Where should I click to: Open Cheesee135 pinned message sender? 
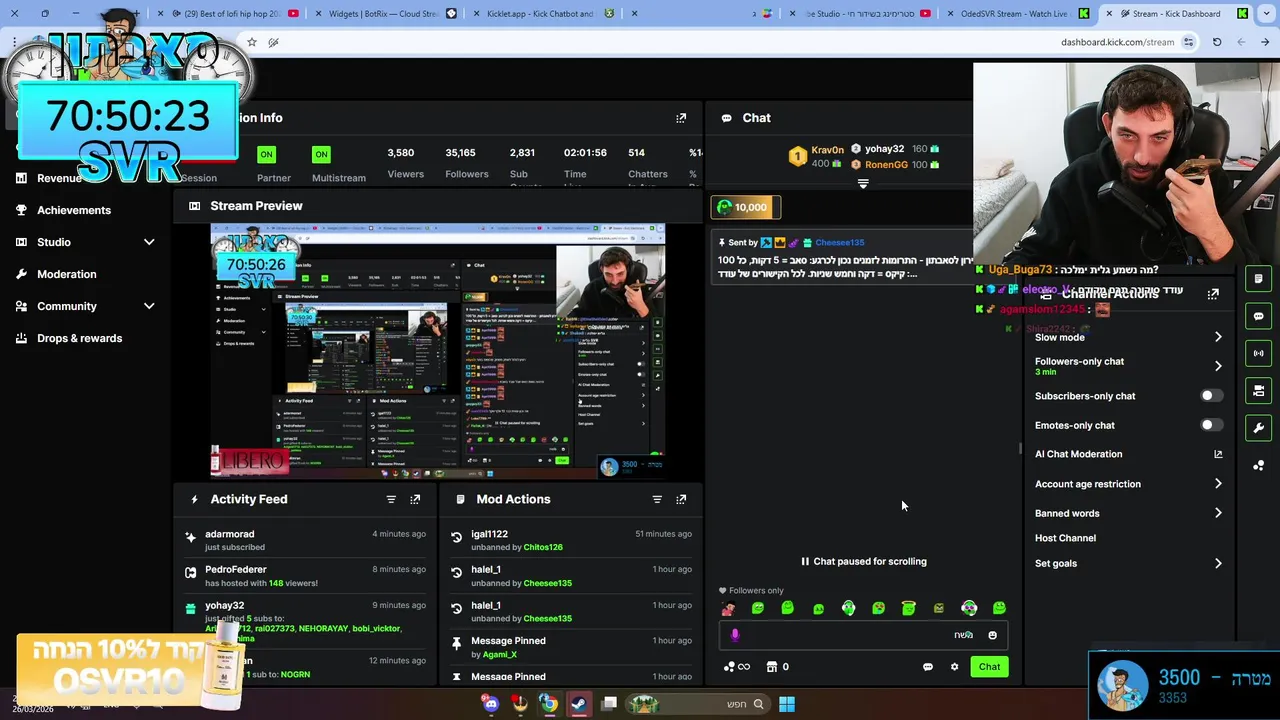[839, 242]
